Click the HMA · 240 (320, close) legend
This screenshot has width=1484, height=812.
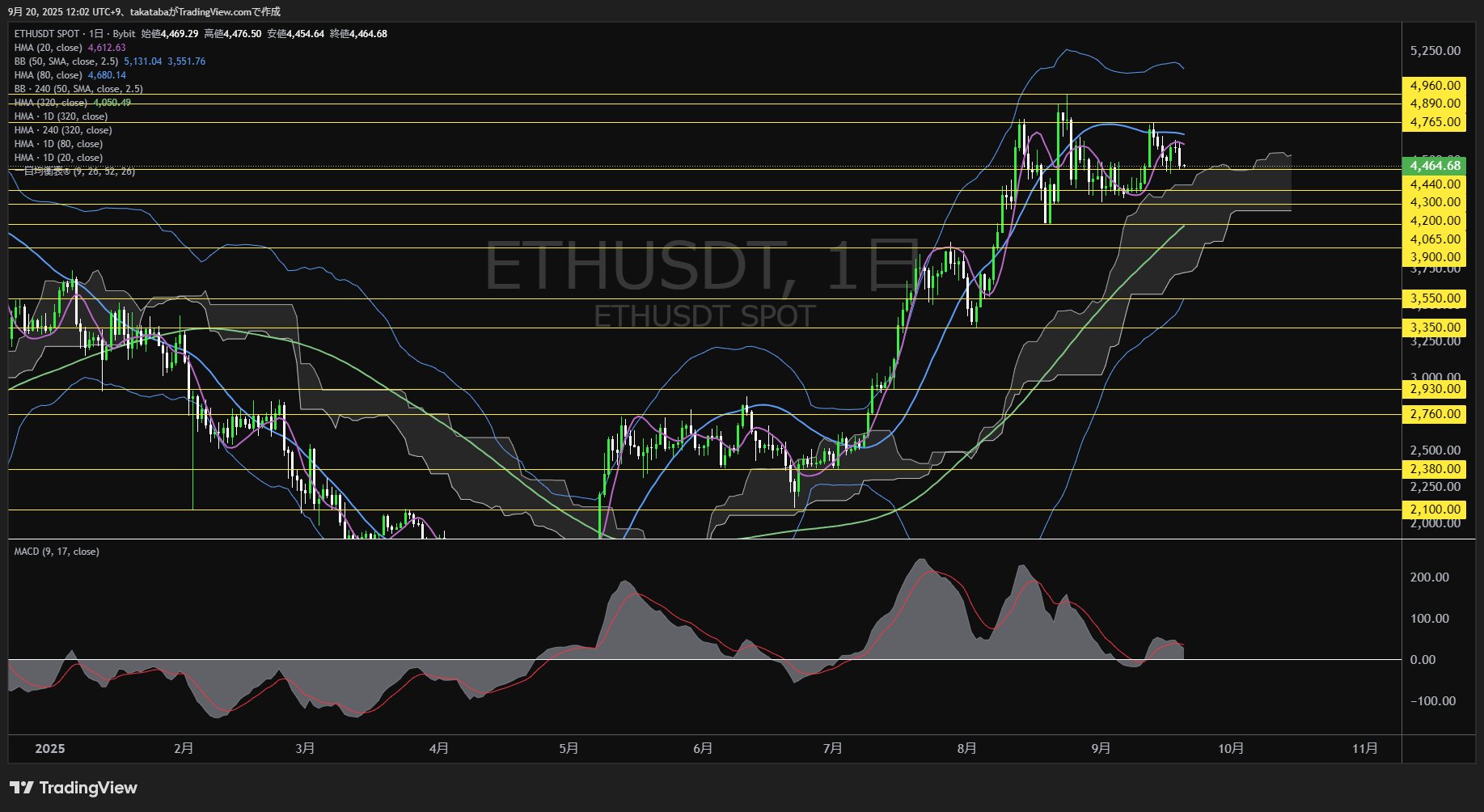point(63,130)
